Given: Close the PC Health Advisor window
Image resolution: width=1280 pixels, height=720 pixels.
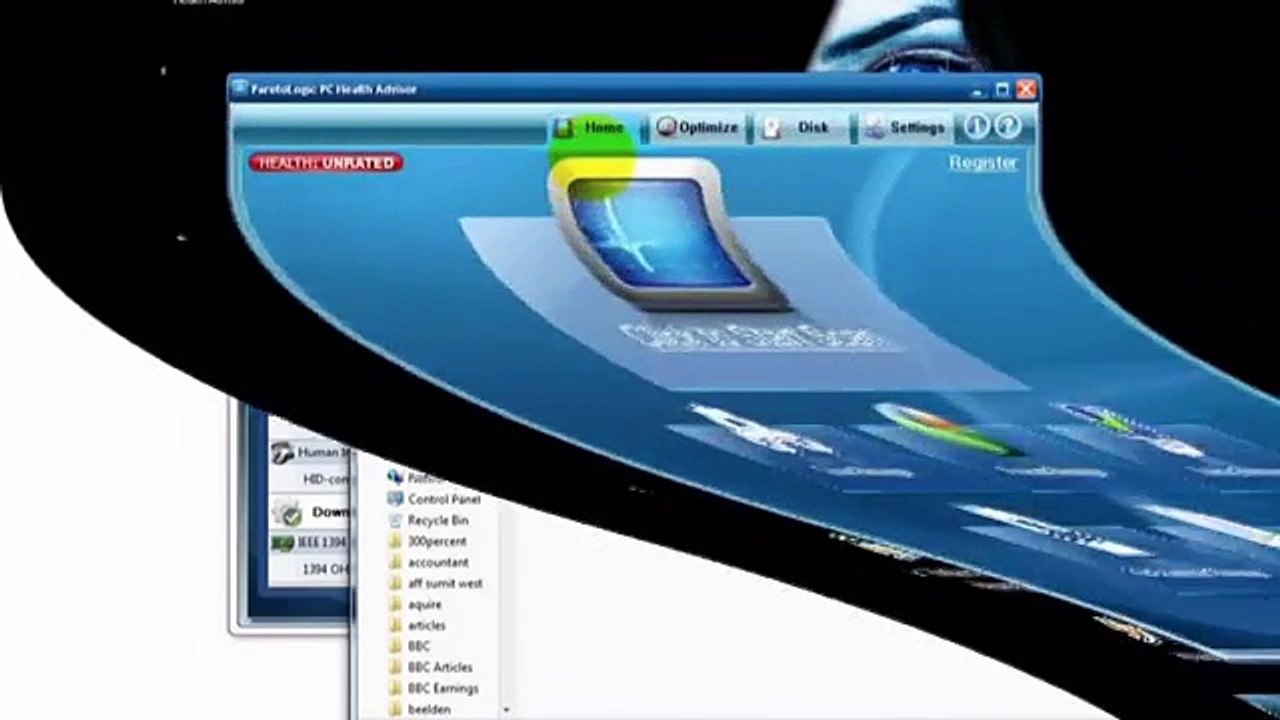Looking at the screenshot, I should coord(1026,90).
